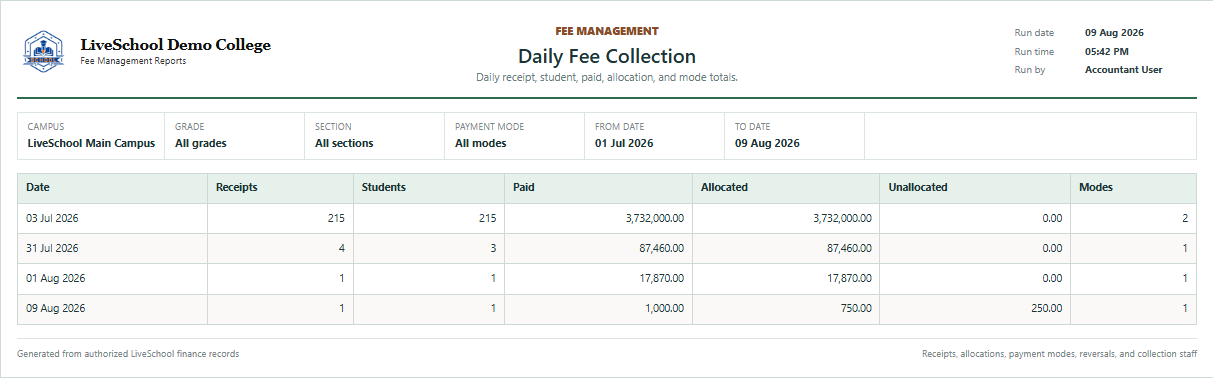The image size is (1214, 378).
Task: Click the Fee Management Reports subtitle
Action: click(x=133, y=61)
